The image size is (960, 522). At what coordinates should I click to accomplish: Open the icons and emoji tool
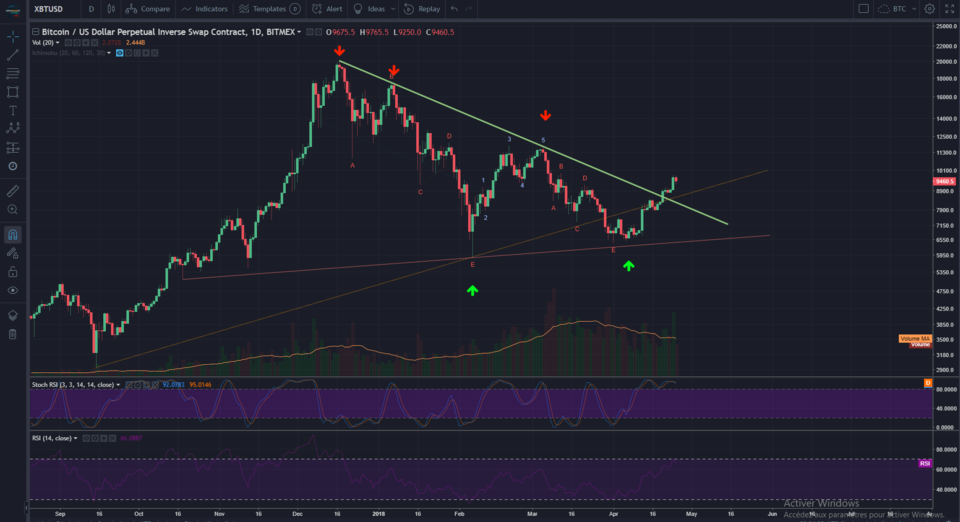coord(12,166)
